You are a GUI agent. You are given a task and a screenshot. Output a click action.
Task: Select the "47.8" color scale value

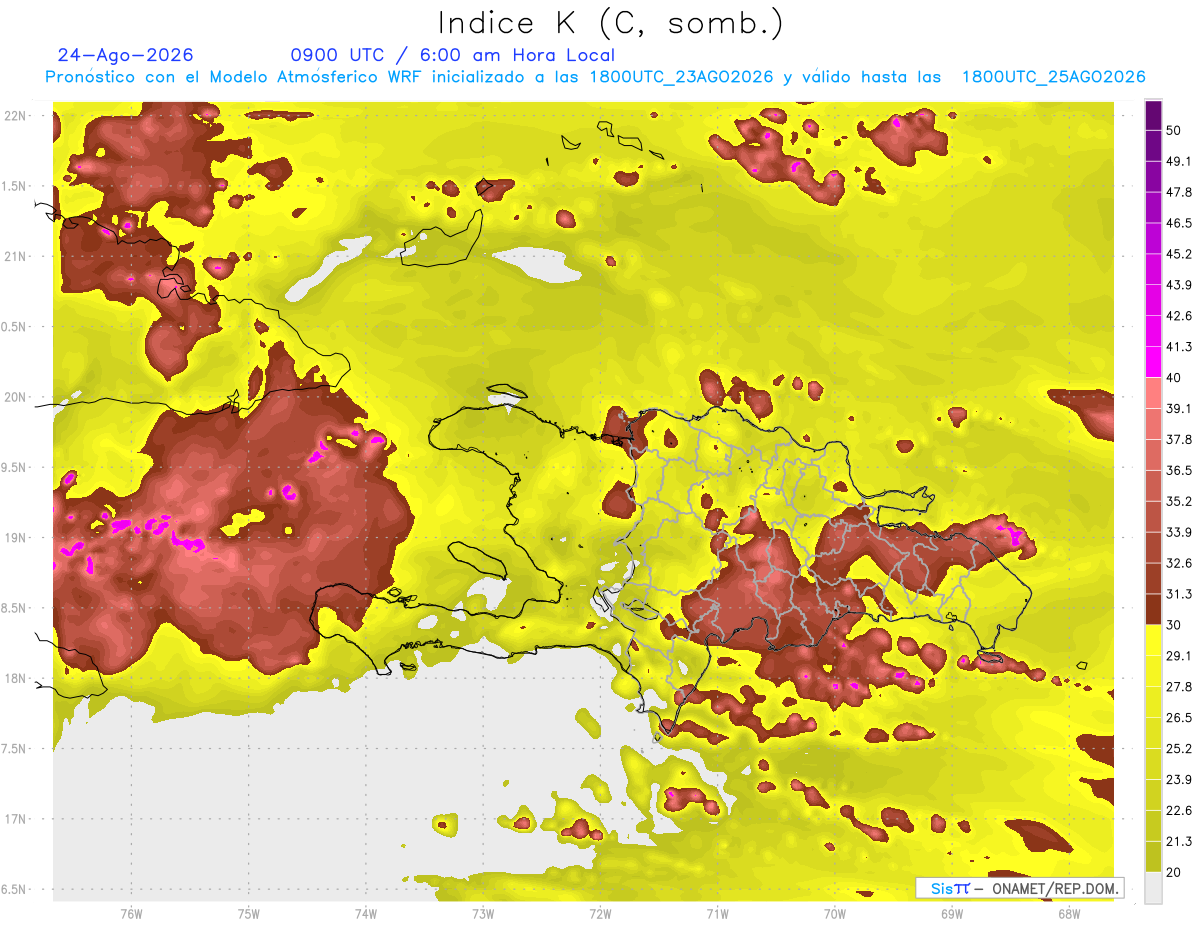click(x=1179, y=192)
